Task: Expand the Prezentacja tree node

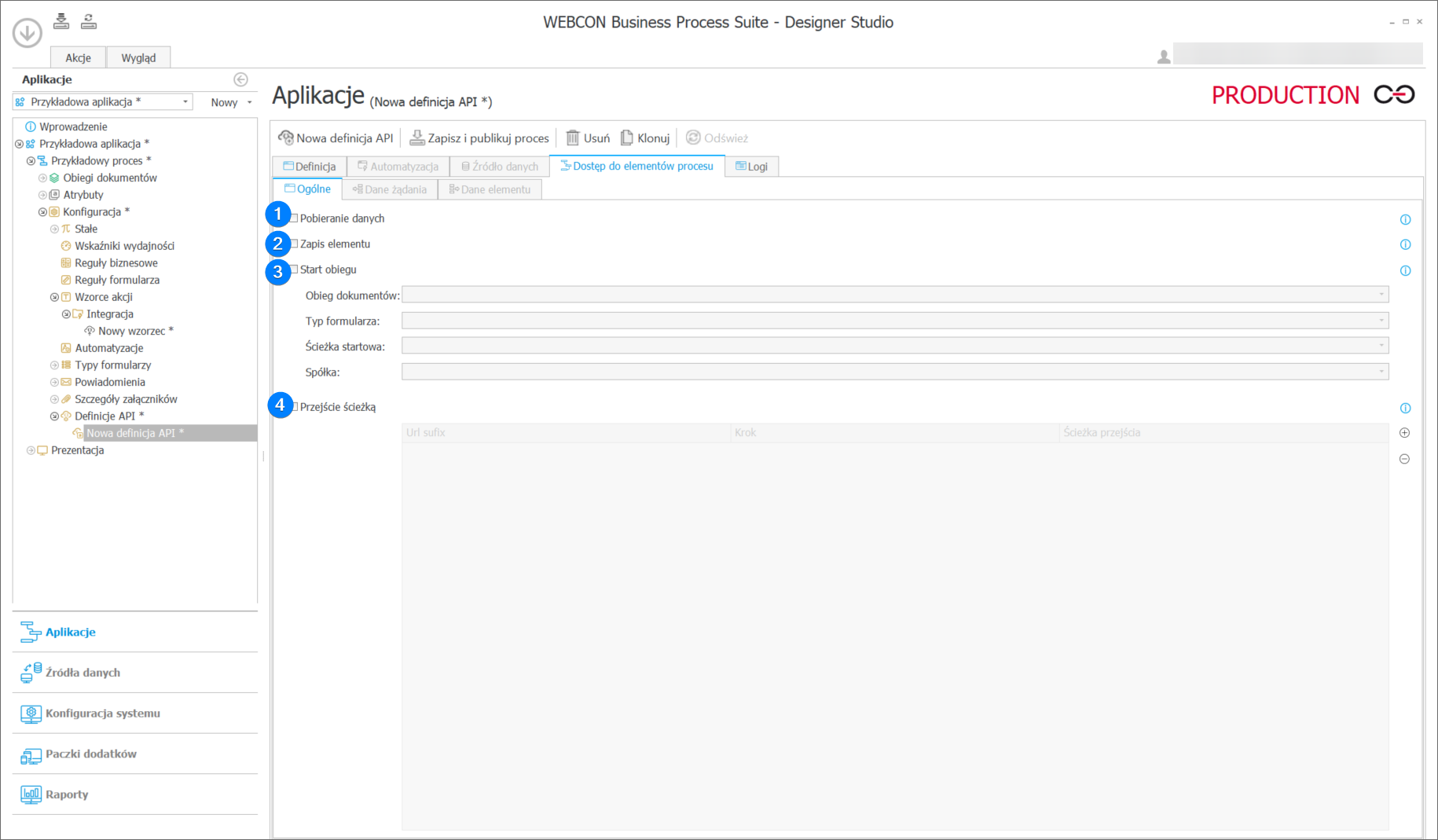Action: pyautogui.click(x=31, y=450)
